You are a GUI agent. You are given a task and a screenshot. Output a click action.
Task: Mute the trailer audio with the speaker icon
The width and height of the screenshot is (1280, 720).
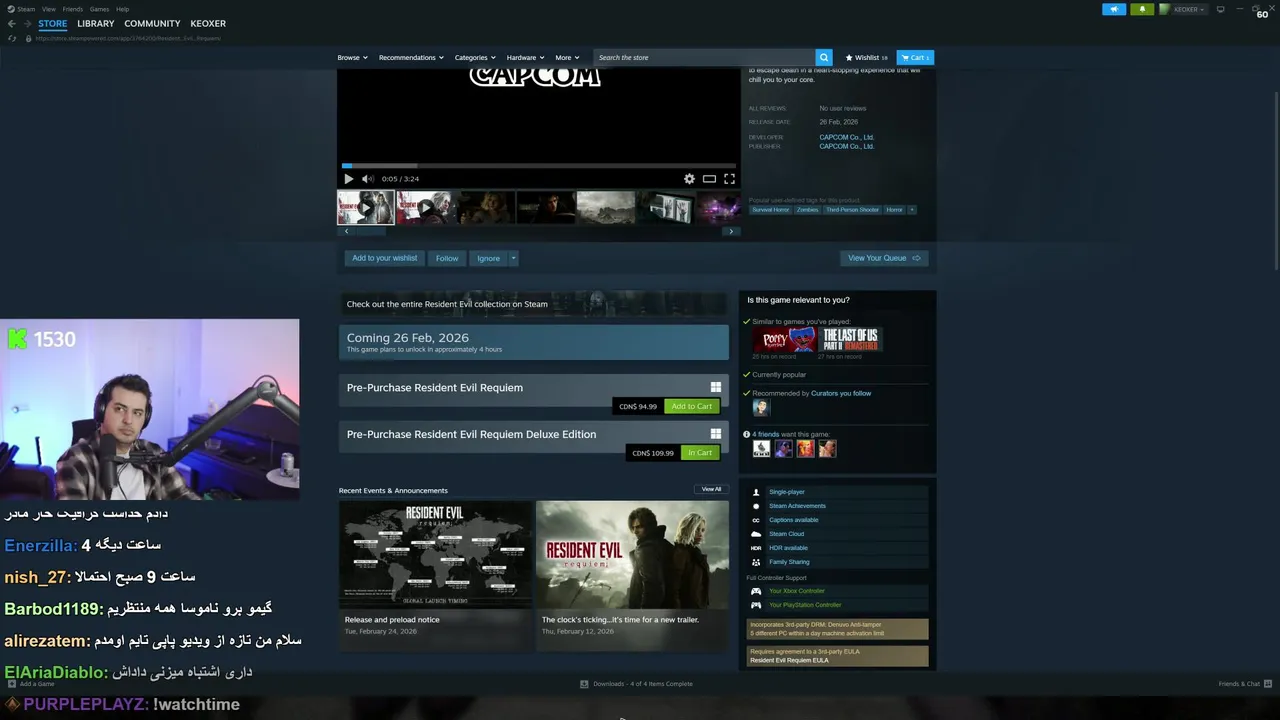click(367, 179)
